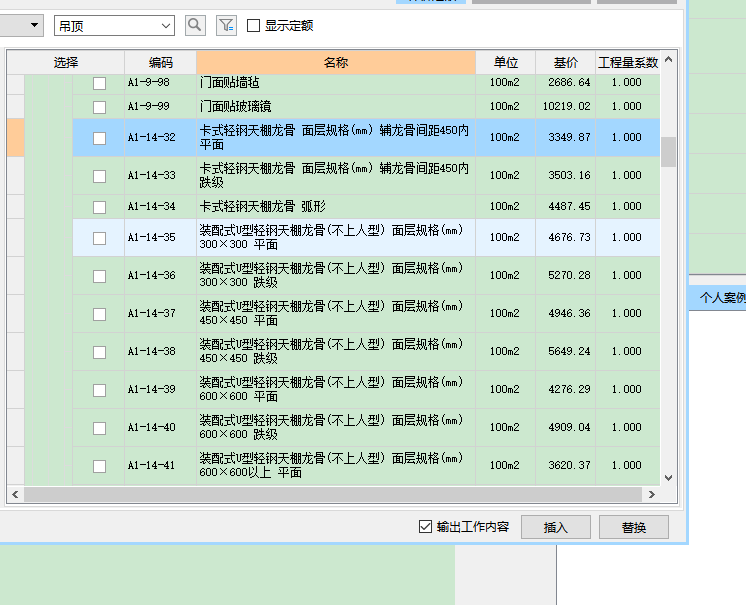
Task: Click the 插入 button
Action: 556,527
